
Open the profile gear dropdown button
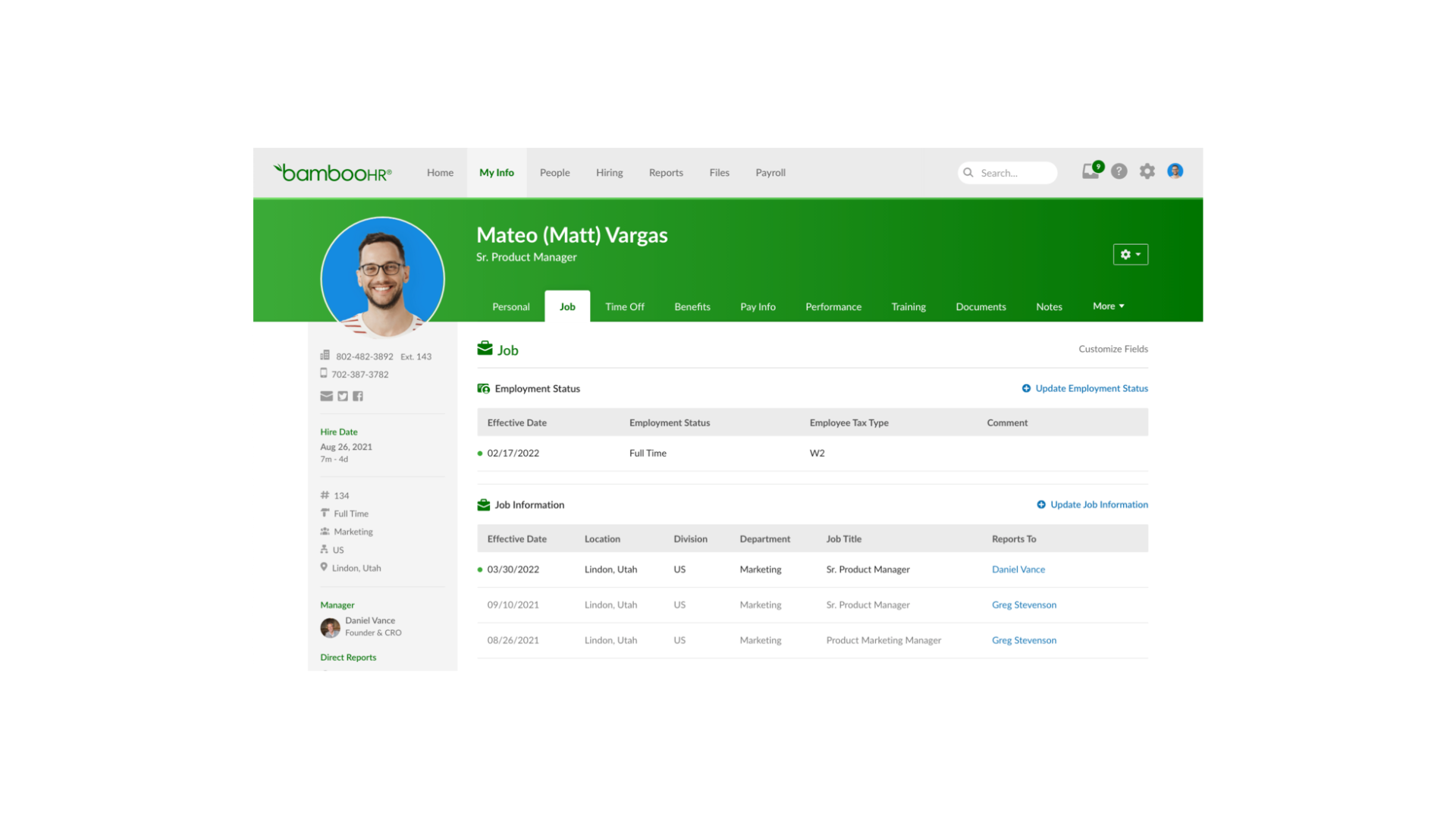pos(1130,255)
